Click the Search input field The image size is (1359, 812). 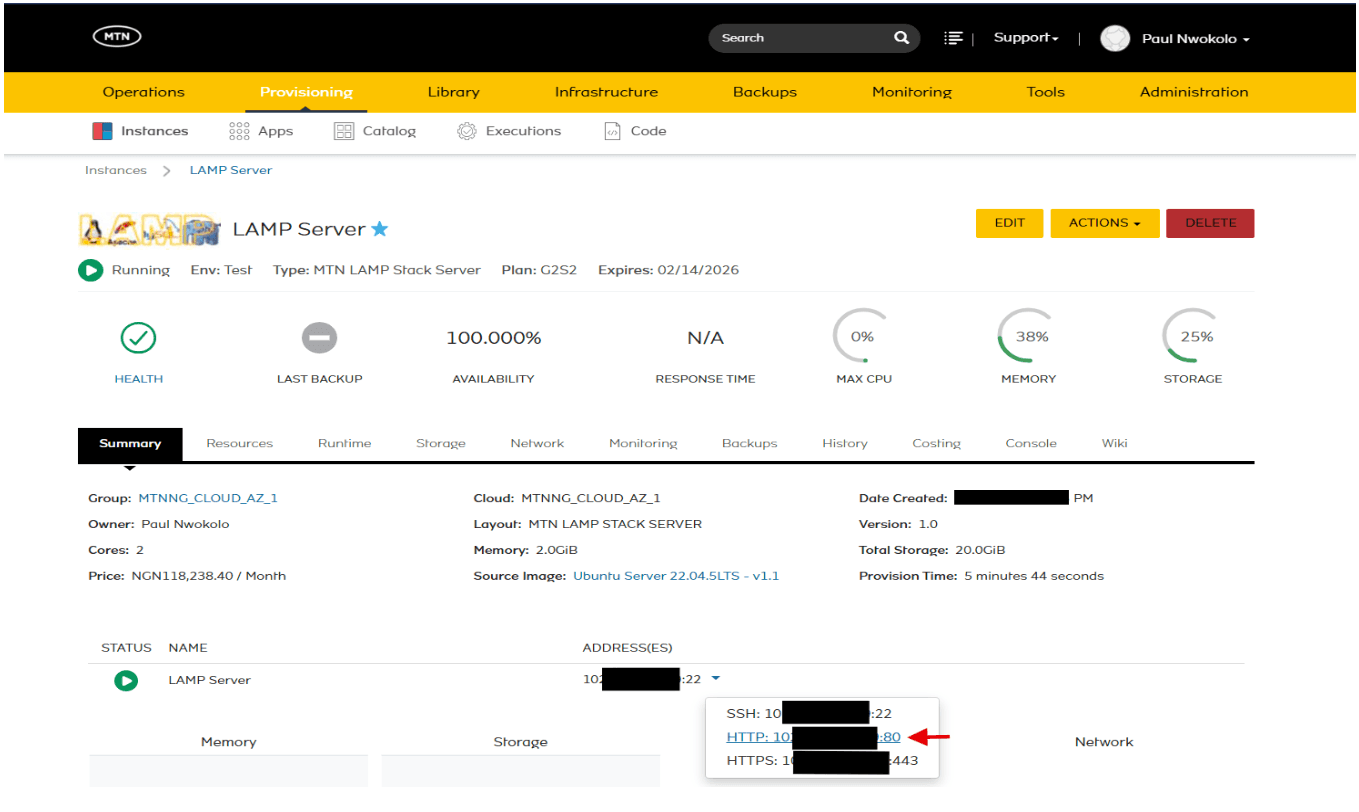tap(800, 38)
